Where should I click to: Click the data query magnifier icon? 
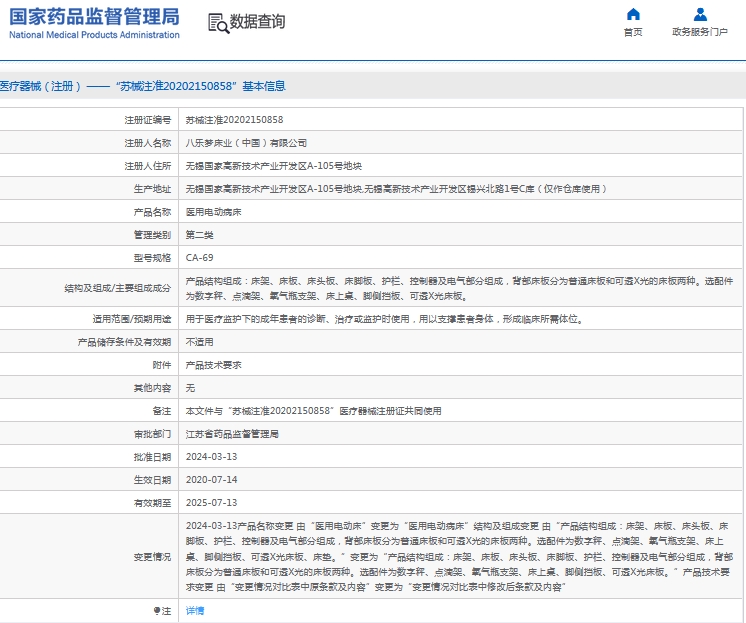218,23
